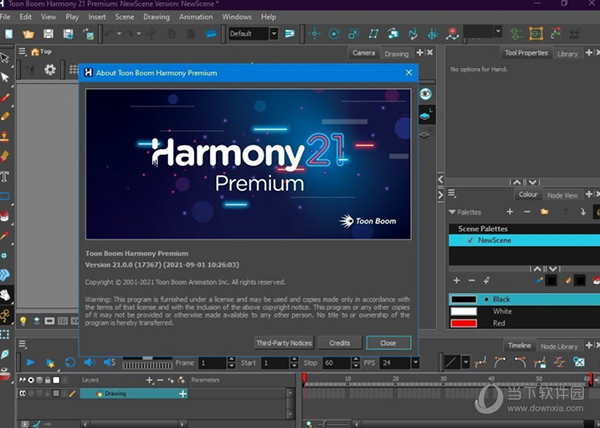Viewport: 600px width, 428px height.
Task: Open the Animation menu
Action: click(x=196, y=17)
